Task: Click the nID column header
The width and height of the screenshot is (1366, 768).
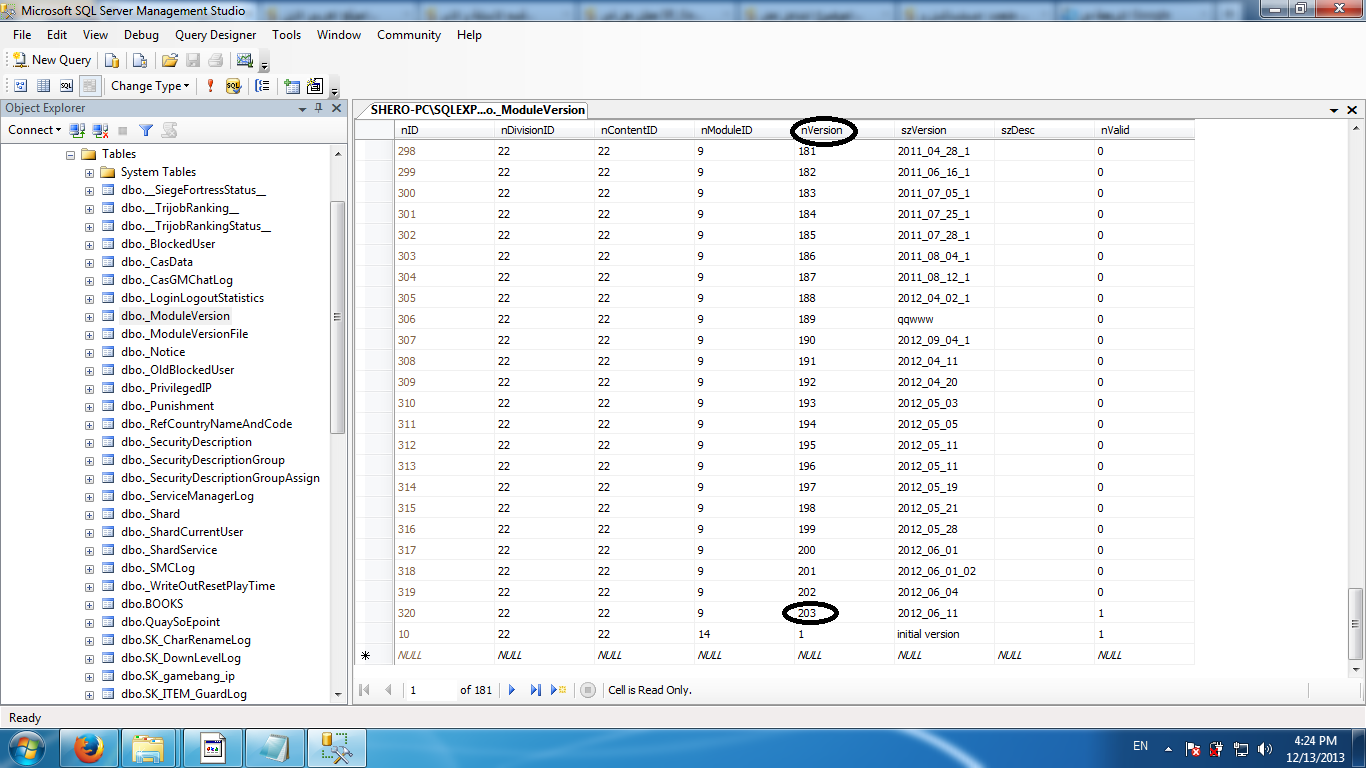Action: 444,130
